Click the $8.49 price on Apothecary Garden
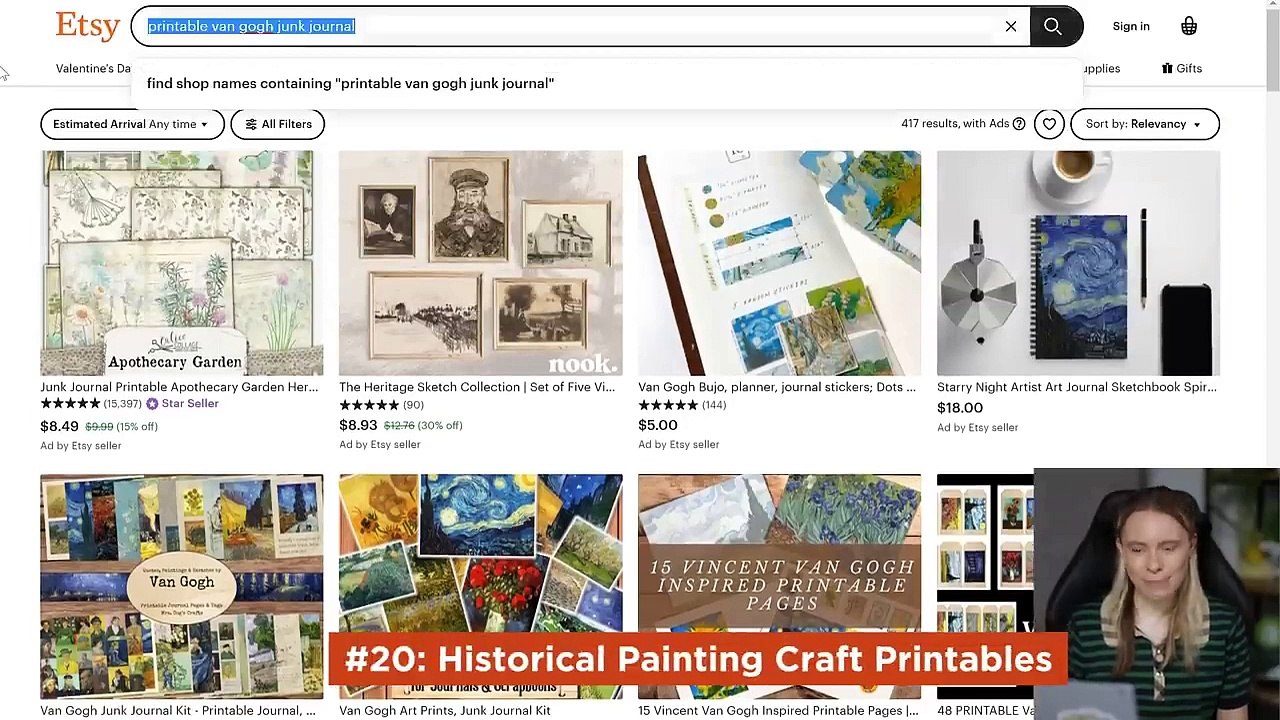The image size is (1280, 720). [x=59, y=426]
